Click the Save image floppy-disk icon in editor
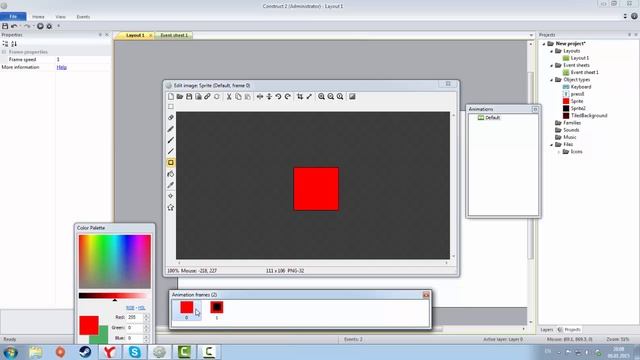Image resolution: width=640 pixels, height=360 pixels. tap(189, 97)
